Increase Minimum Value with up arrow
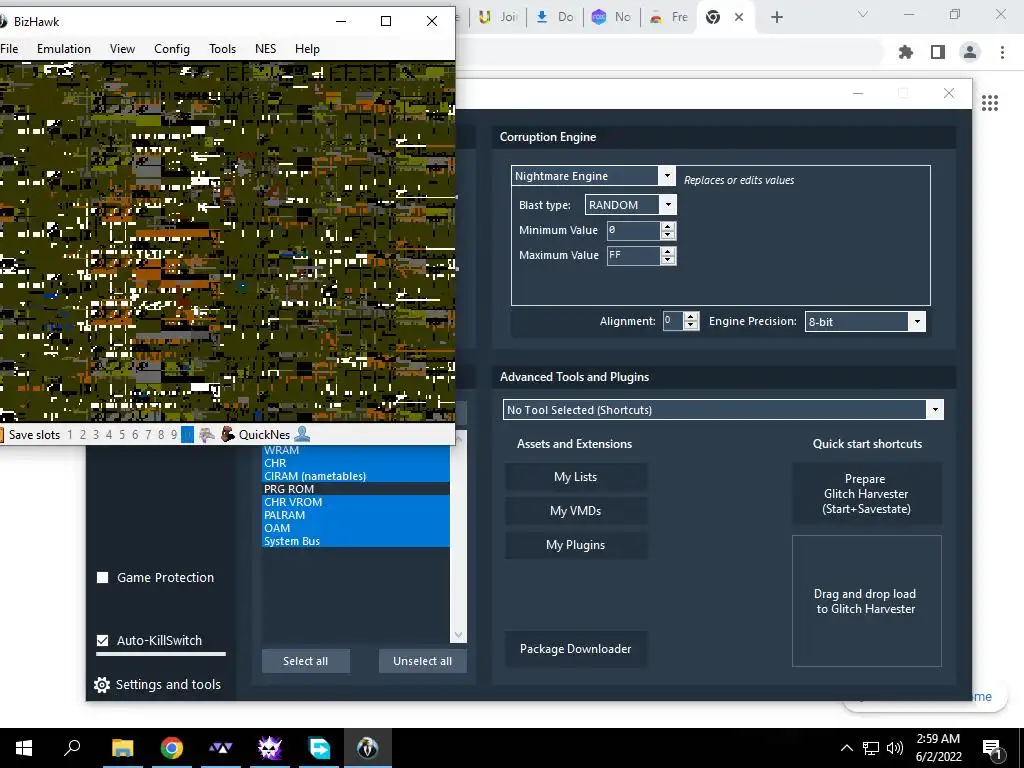 (x=667, y=226)
